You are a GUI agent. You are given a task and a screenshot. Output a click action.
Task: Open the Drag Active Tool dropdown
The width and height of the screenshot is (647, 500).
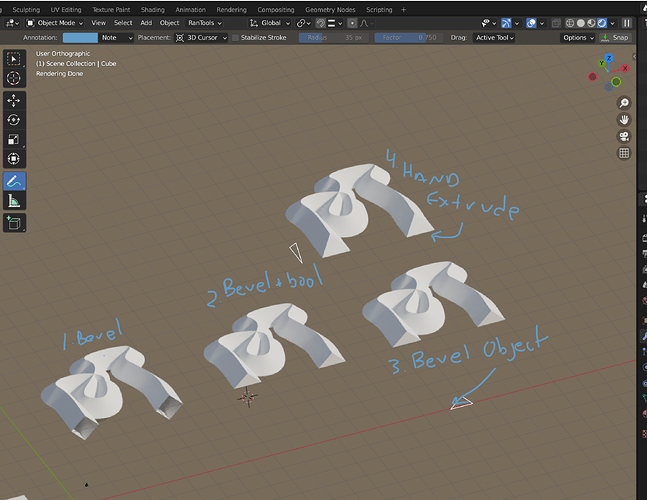494,38
